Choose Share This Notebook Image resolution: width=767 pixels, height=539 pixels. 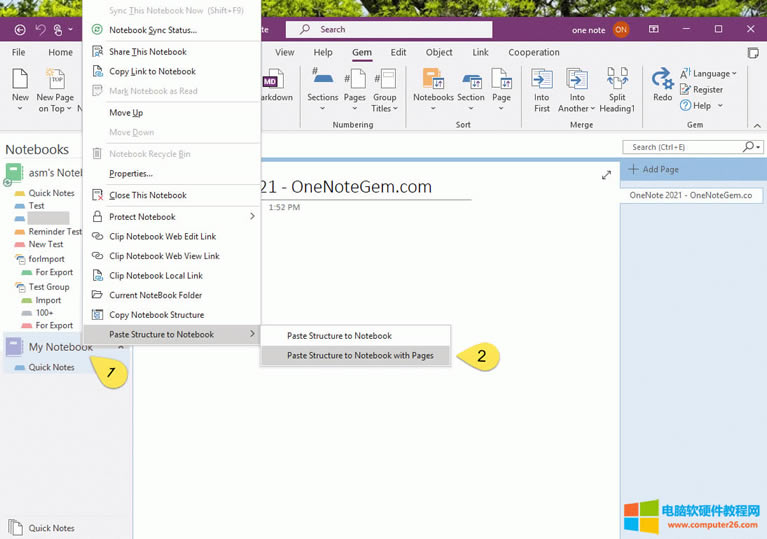[172, 52]
